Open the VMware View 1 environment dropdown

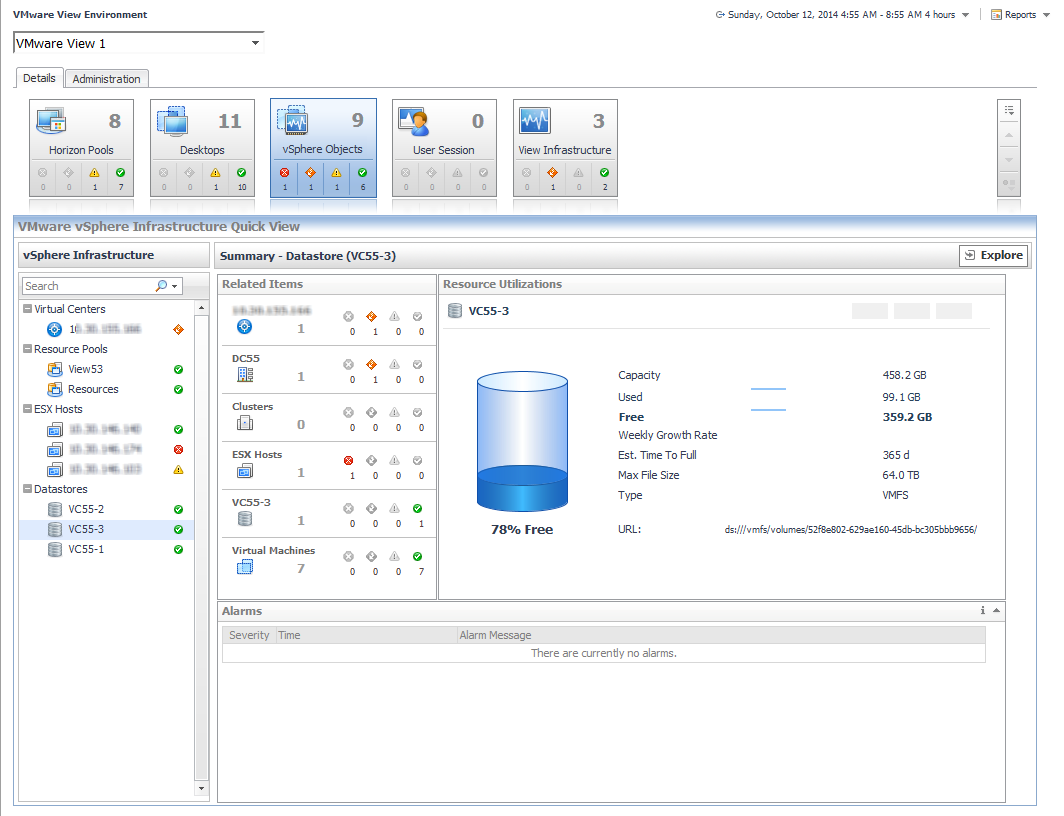click(256, 43)
